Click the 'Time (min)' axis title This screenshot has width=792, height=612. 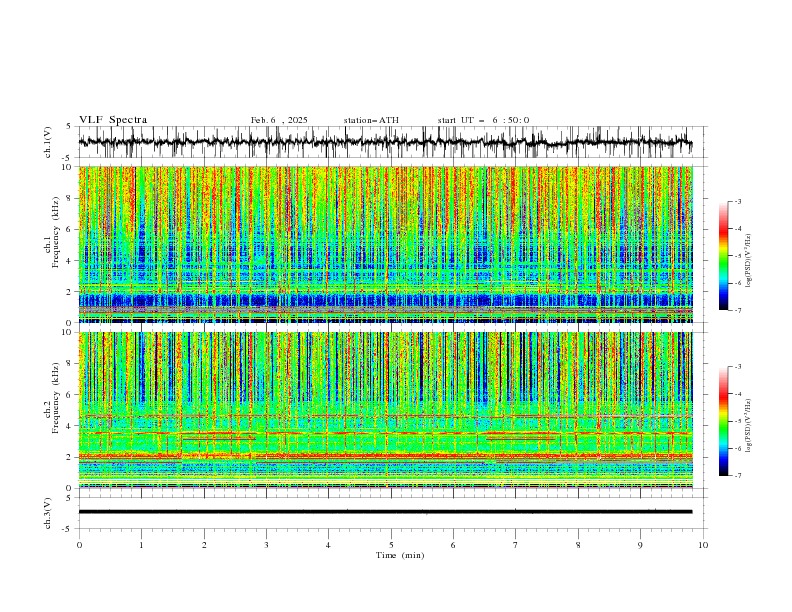pos(400,555)
